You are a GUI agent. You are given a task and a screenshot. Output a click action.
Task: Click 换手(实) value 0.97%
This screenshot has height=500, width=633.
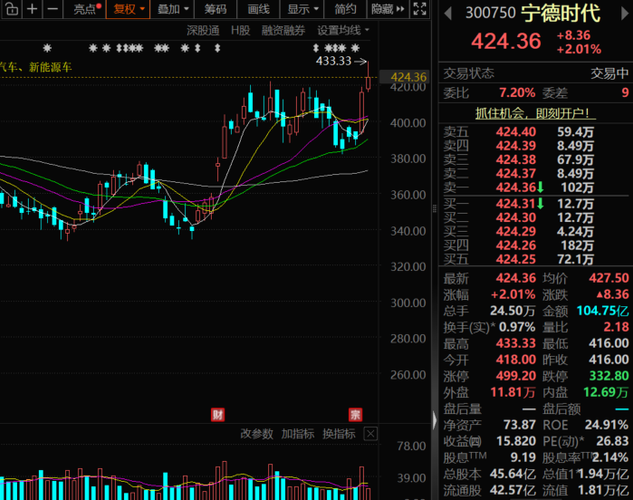coord(517,327)
